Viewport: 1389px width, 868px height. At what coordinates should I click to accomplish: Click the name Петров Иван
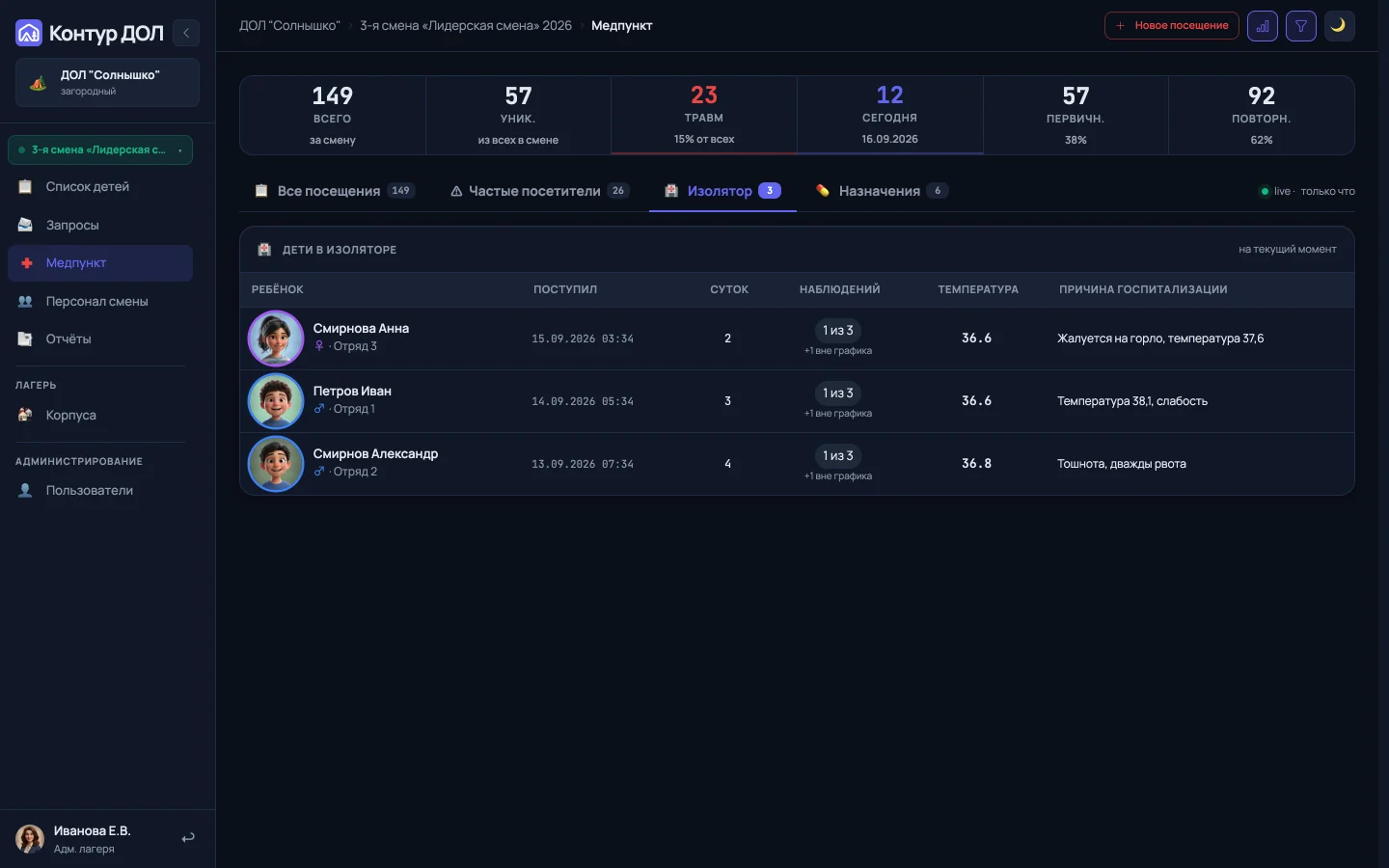pyautogui.click(x=352, y=392)
